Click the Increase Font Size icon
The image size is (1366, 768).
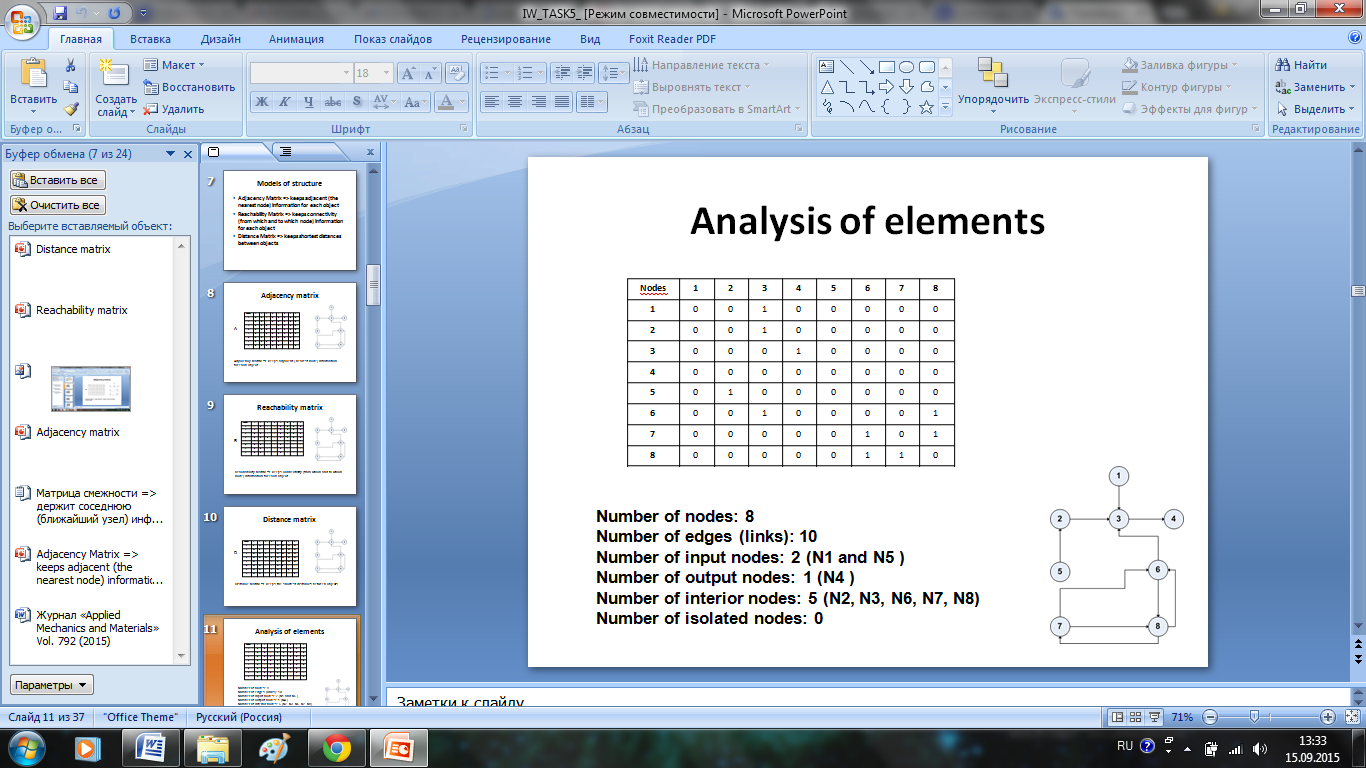[x=408, y=73]
